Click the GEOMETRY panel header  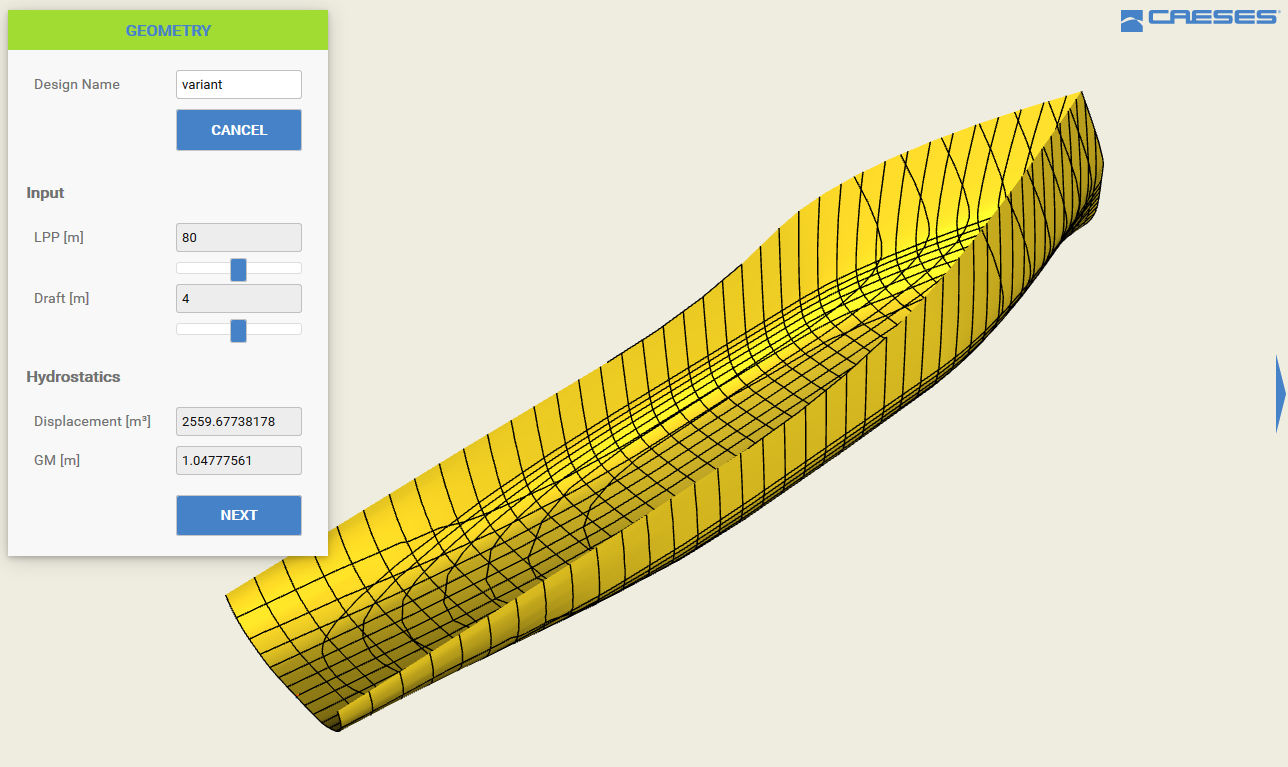coord(168,31)
